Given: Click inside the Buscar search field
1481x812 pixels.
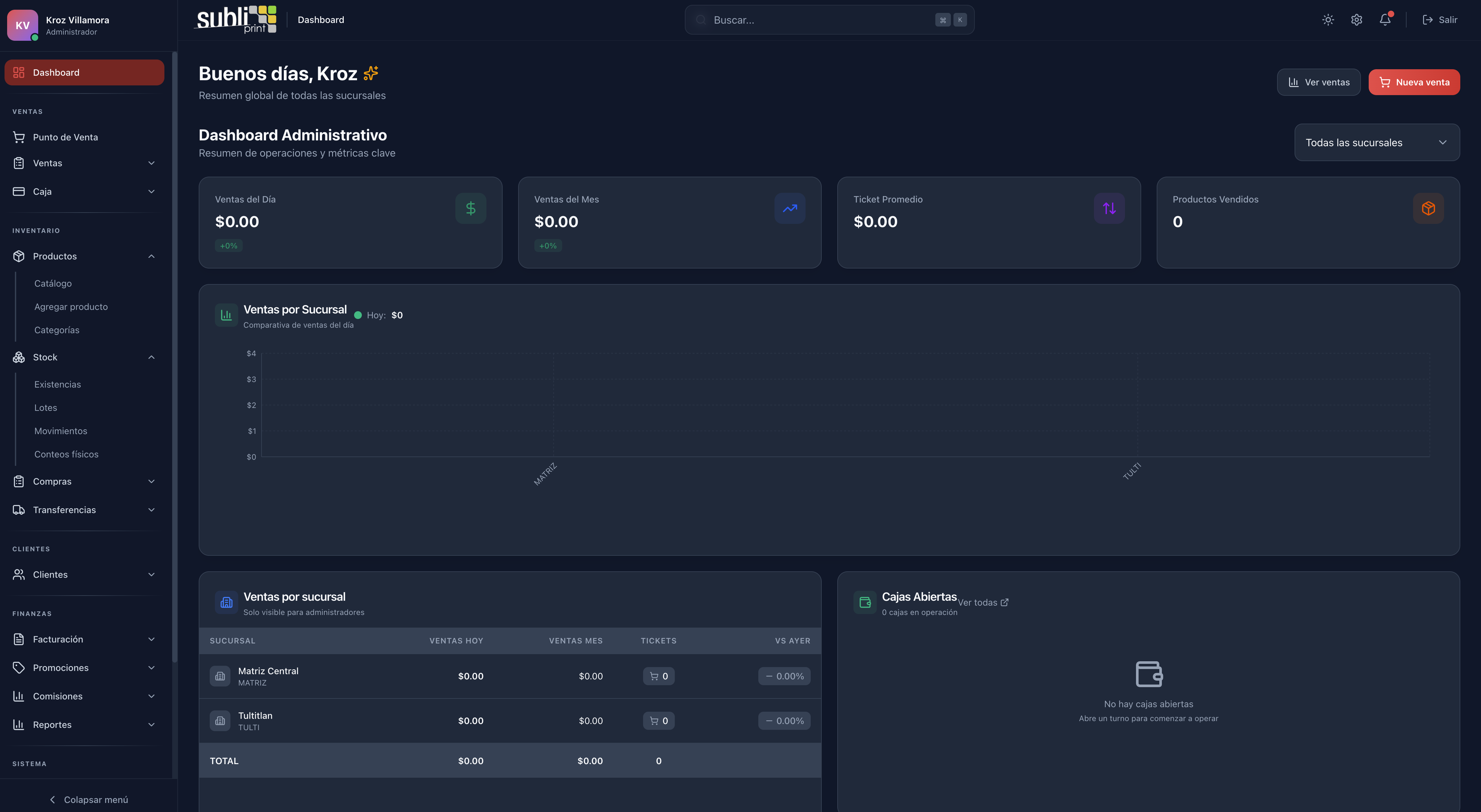Looking at the screenshot, I should (828, 19).
